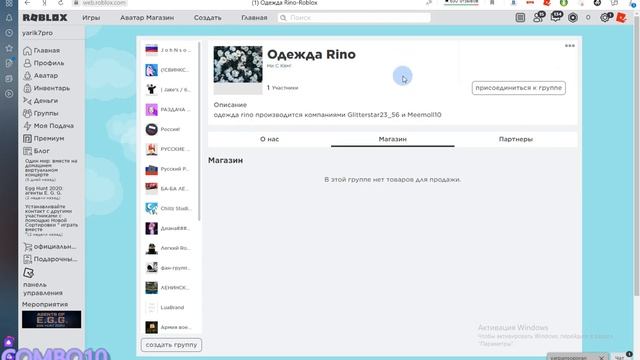
Task: Open the three-dots group menu
Action: tap(570, 46)
